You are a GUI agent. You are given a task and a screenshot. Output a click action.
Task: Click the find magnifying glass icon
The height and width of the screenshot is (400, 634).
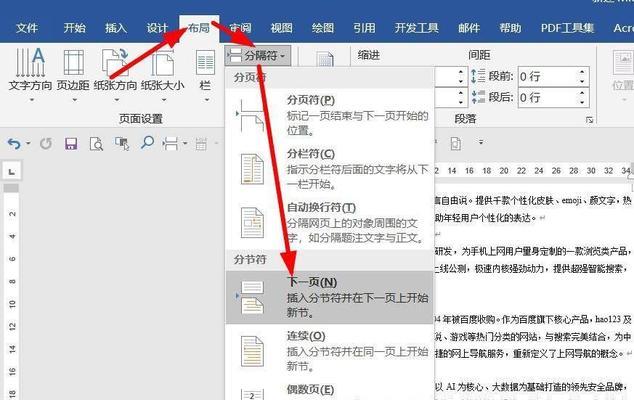point(147,142)
